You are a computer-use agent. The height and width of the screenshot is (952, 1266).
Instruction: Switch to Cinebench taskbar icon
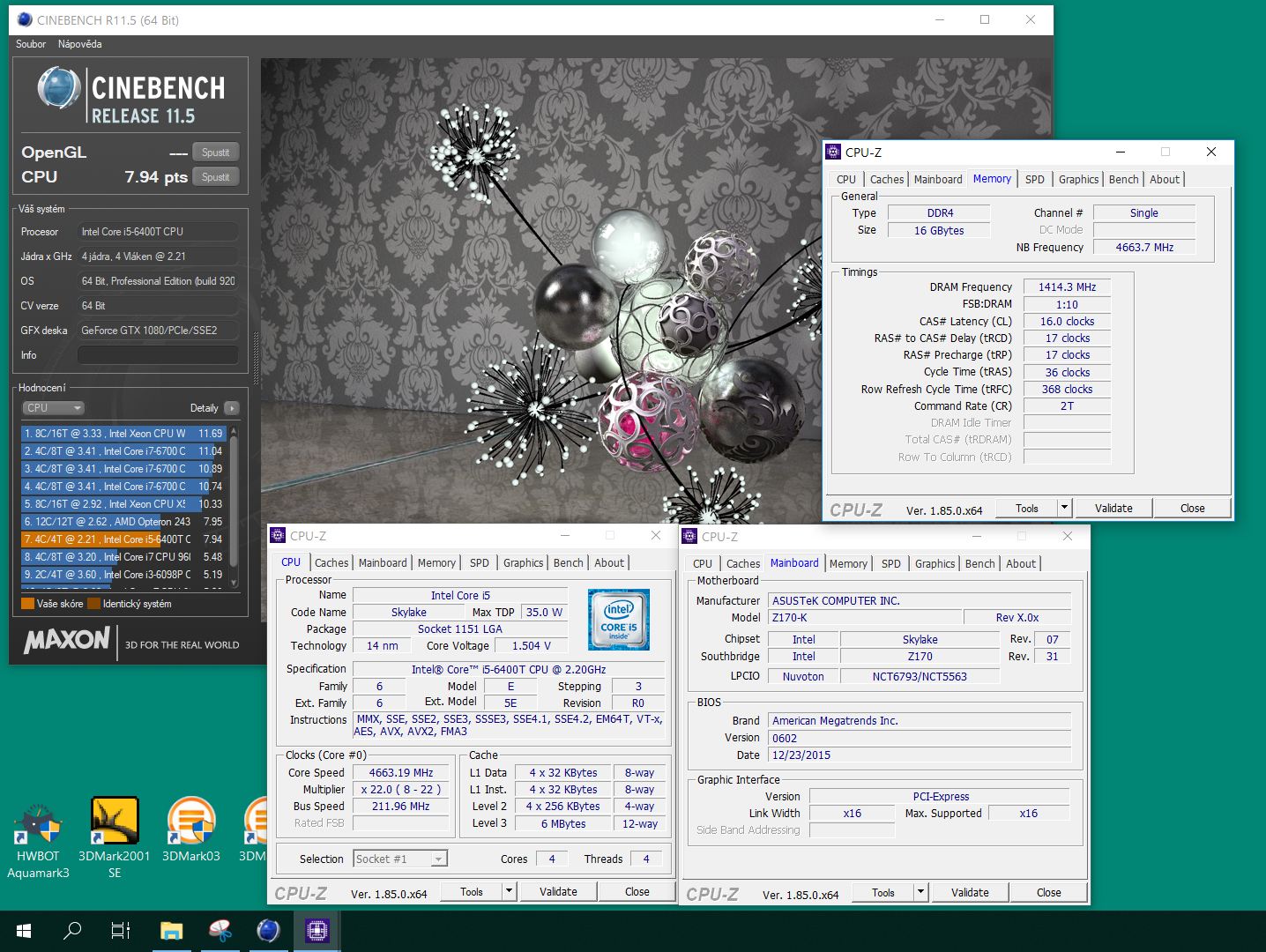[268, 931]
